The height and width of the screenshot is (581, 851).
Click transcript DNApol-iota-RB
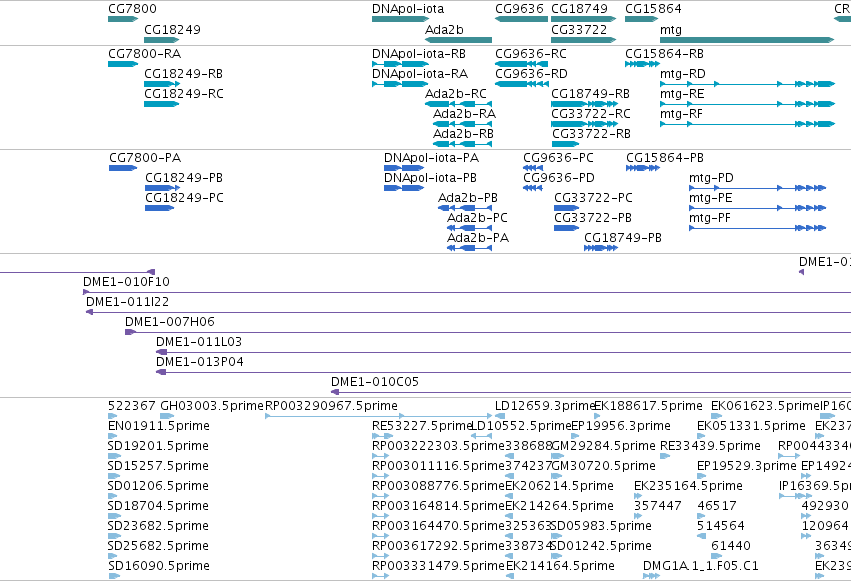coord(401,64)
